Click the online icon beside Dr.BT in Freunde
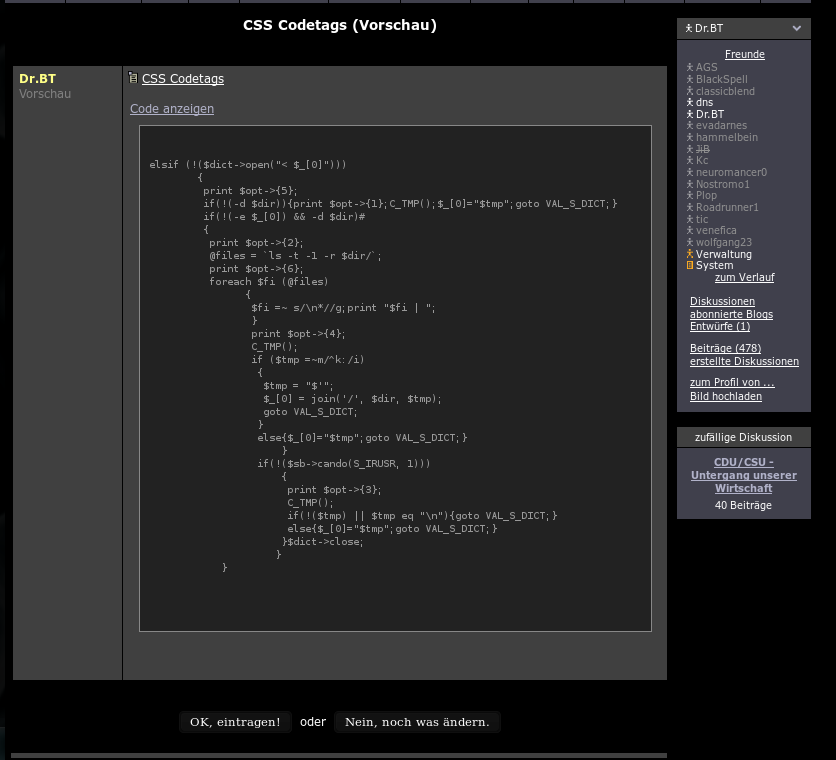This screenshot has height=760, width=836. pos(688,115)
